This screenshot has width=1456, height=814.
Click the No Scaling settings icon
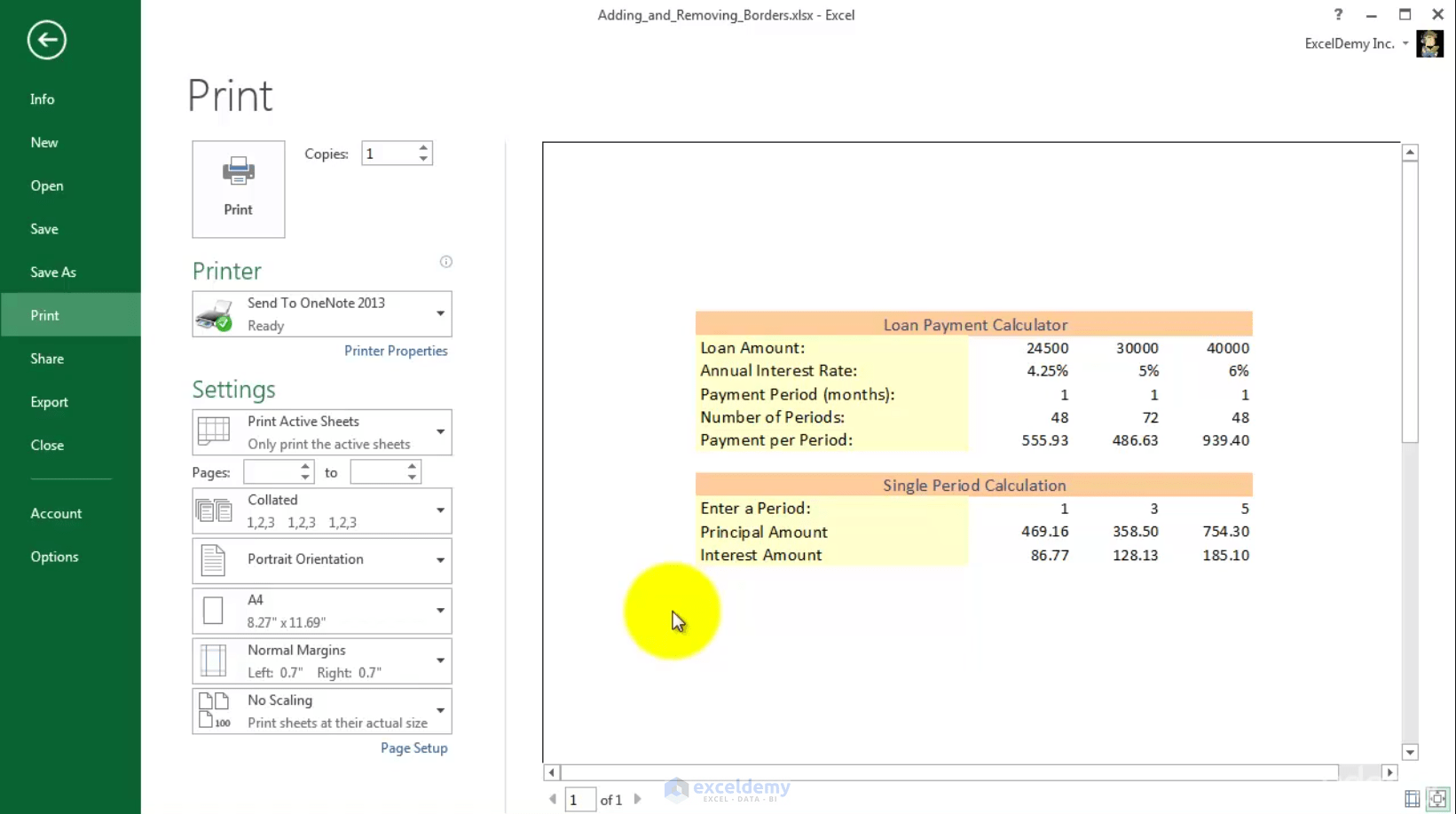click(213, 710)
